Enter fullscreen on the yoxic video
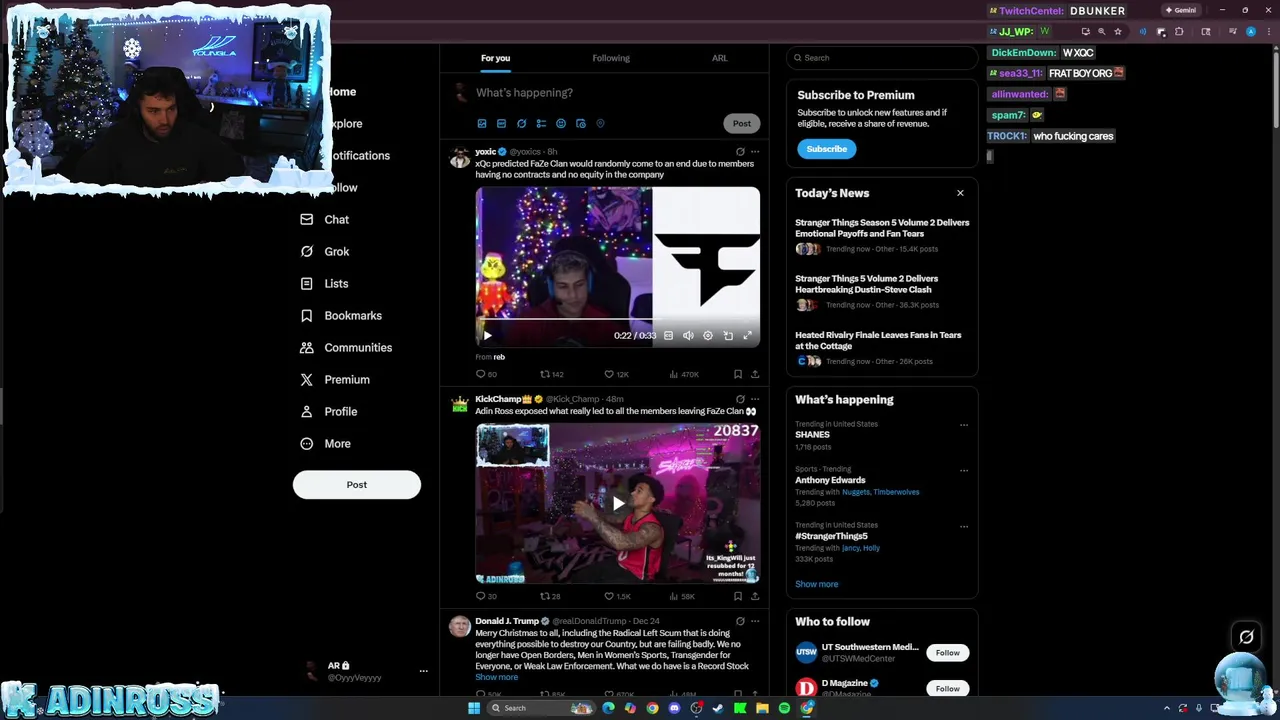 click(x=747, y=335)
